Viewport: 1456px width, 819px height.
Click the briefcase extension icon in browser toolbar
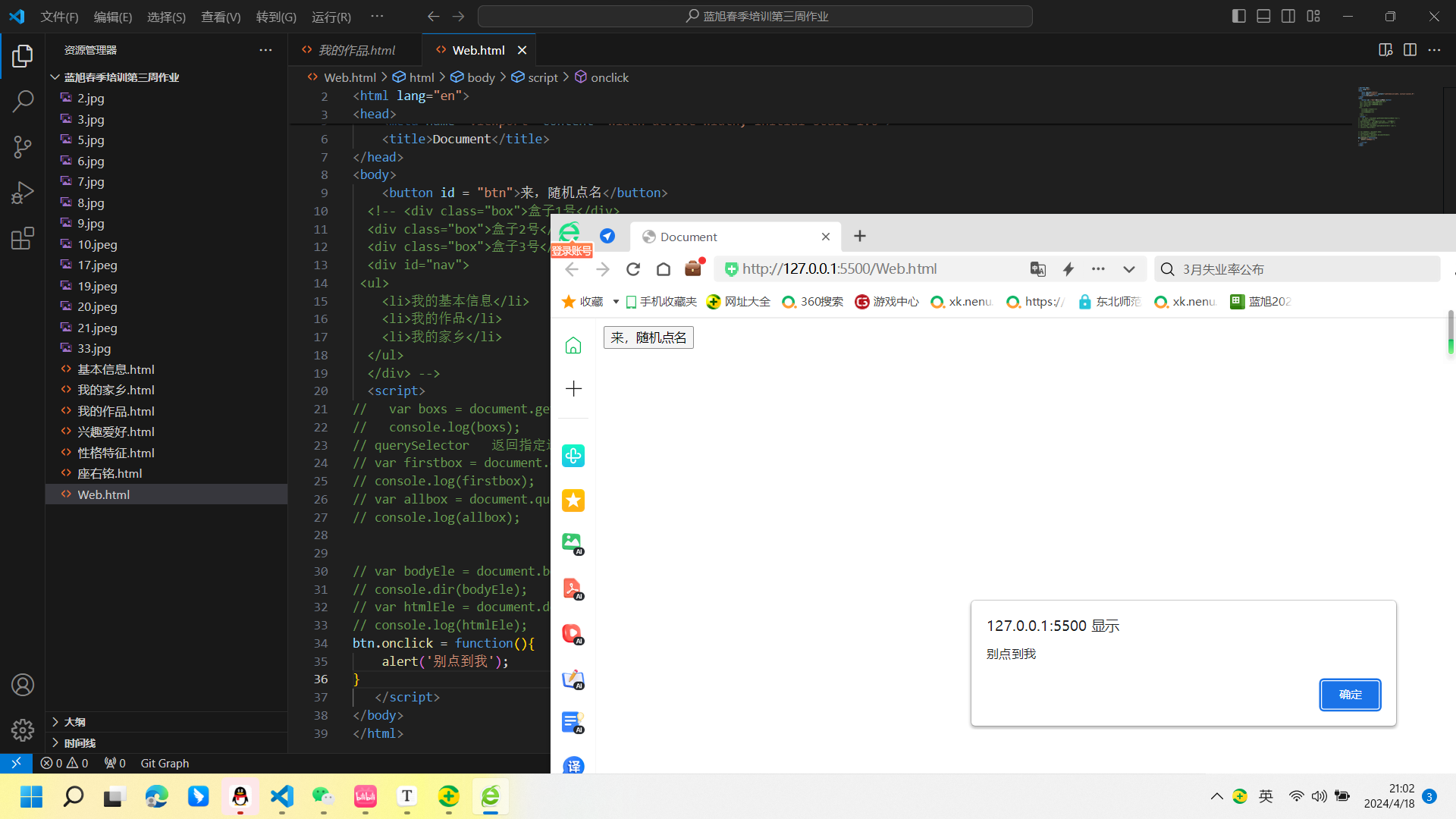[x=693, y=268]
